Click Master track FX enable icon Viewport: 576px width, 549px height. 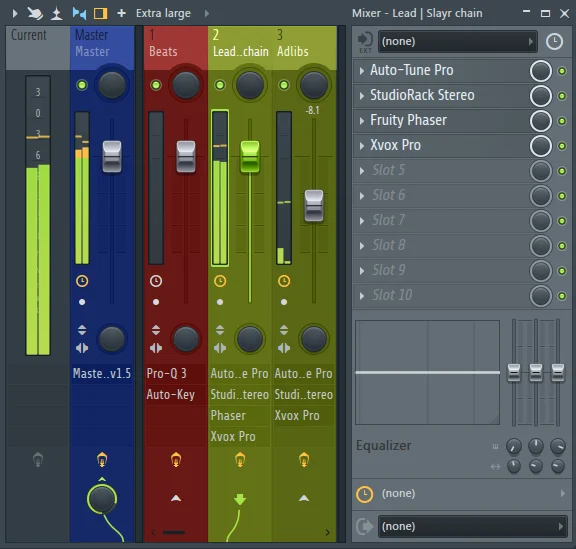click(x=102, y=459)
